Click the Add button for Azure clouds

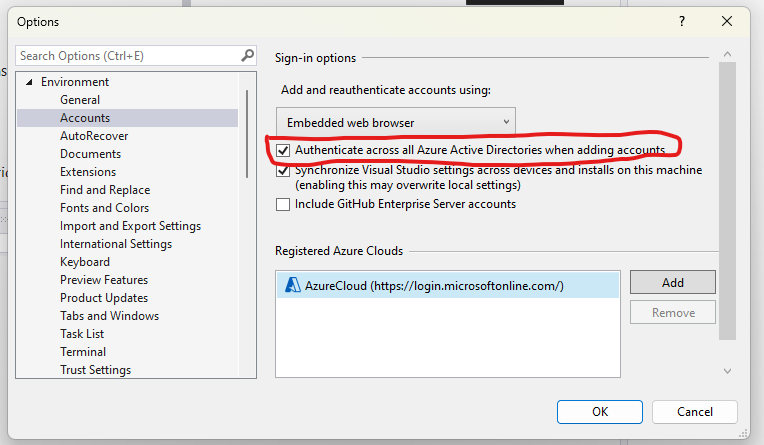pyautogui.click(x=672, y=283)
